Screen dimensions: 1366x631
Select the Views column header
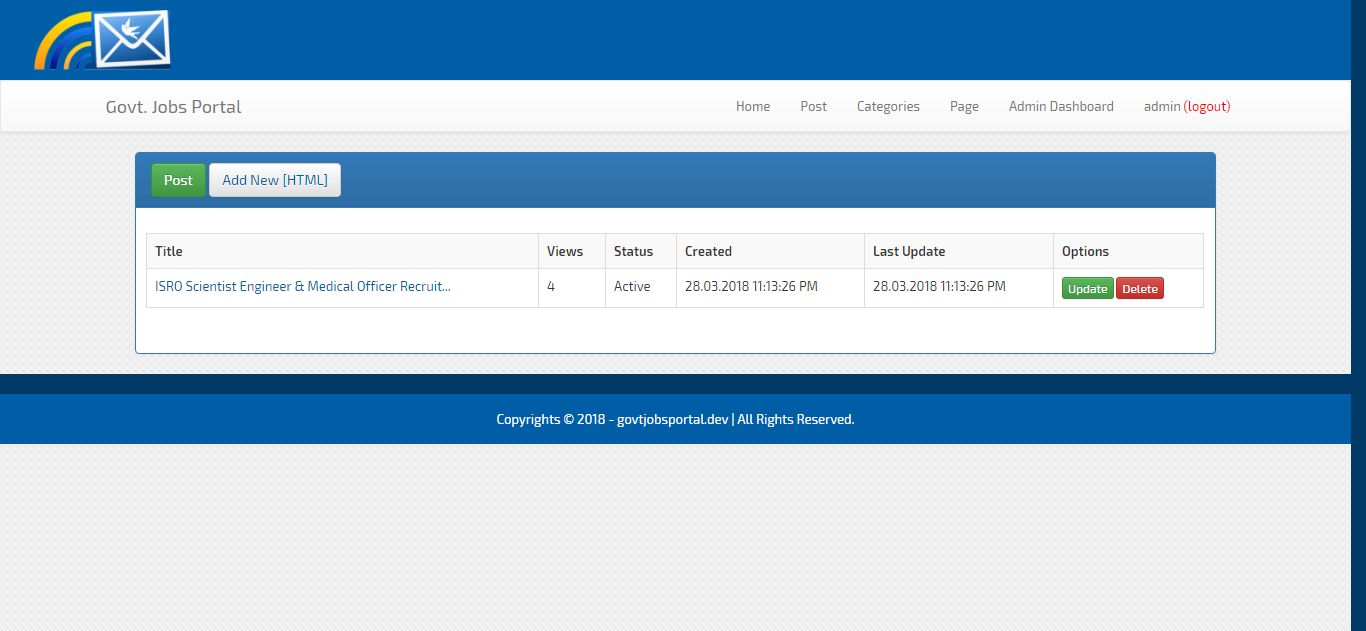click(572, 251)
